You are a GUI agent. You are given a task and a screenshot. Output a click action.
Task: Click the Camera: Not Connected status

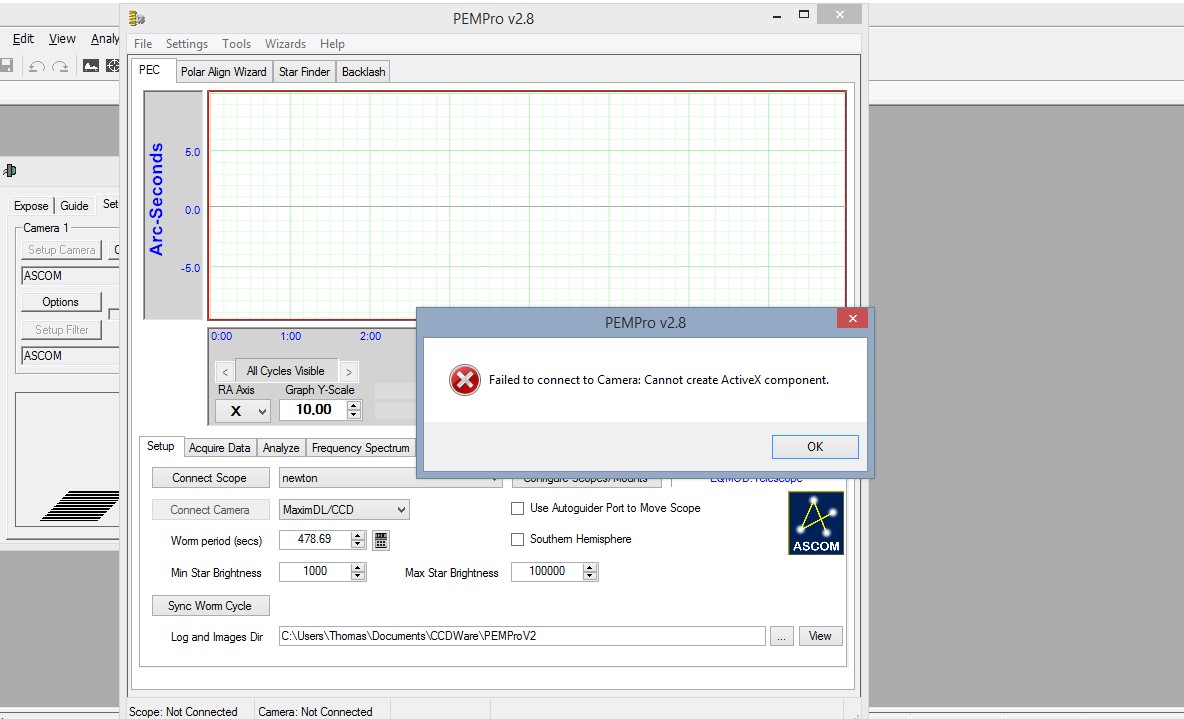pyautogui.click(x=315, y=711)
